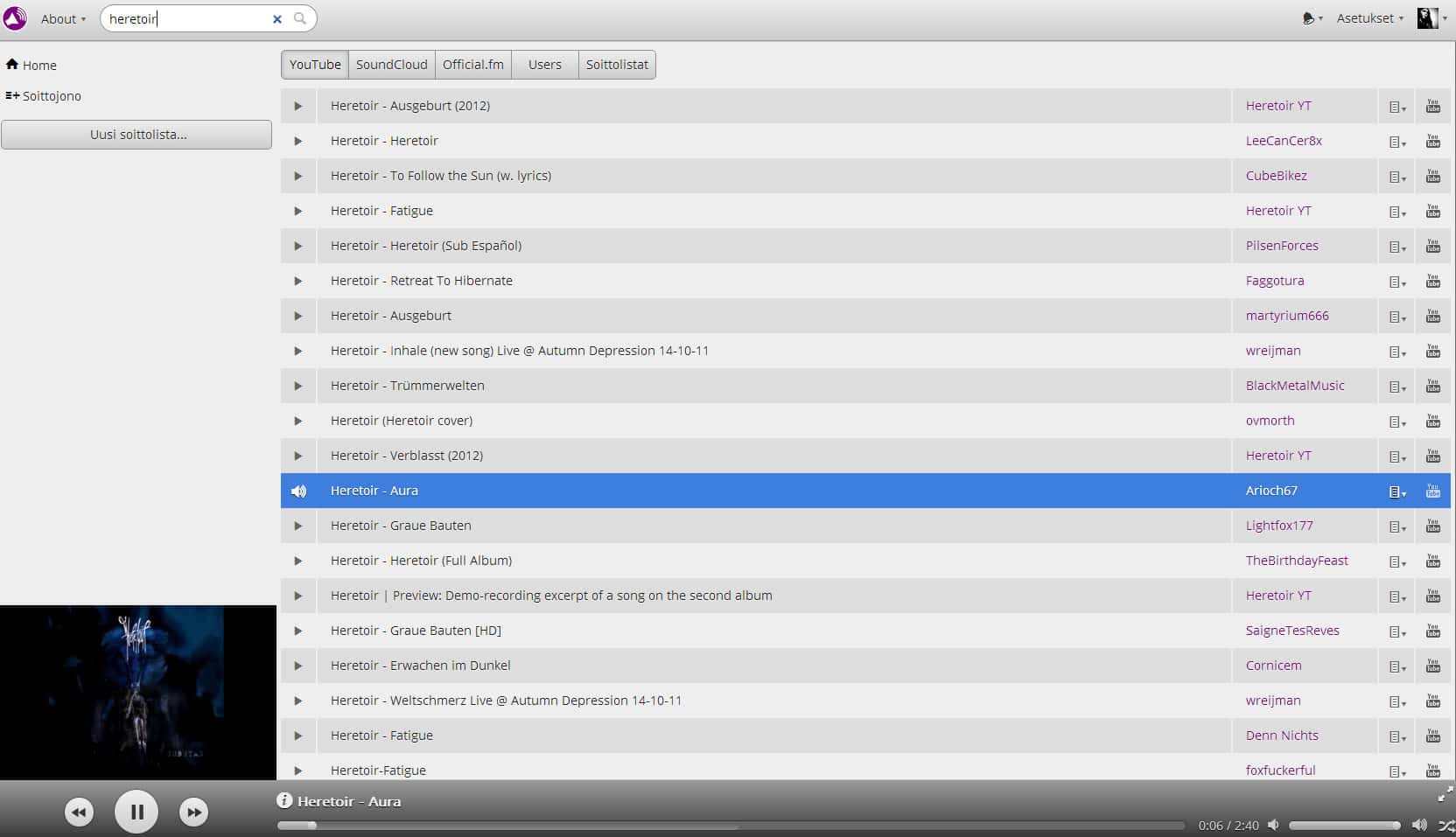Viewport: 1456px width, 837px height.
Task: Play Heretoir - Trümmerwelten track
Action: (x=298, y=386)
